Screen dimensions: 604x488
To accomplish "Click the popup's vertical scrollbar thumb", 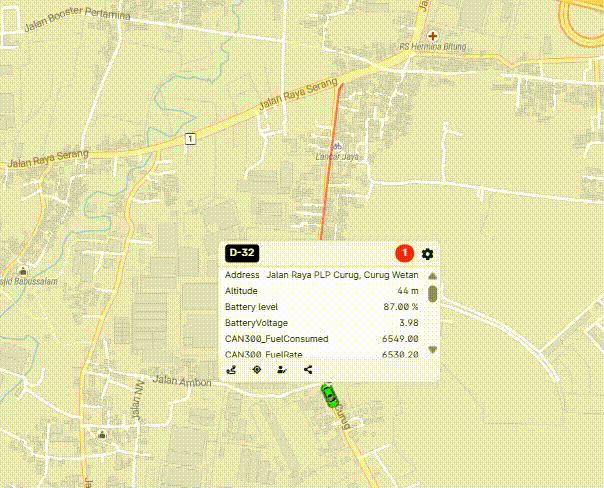I will tap(432, 294).
